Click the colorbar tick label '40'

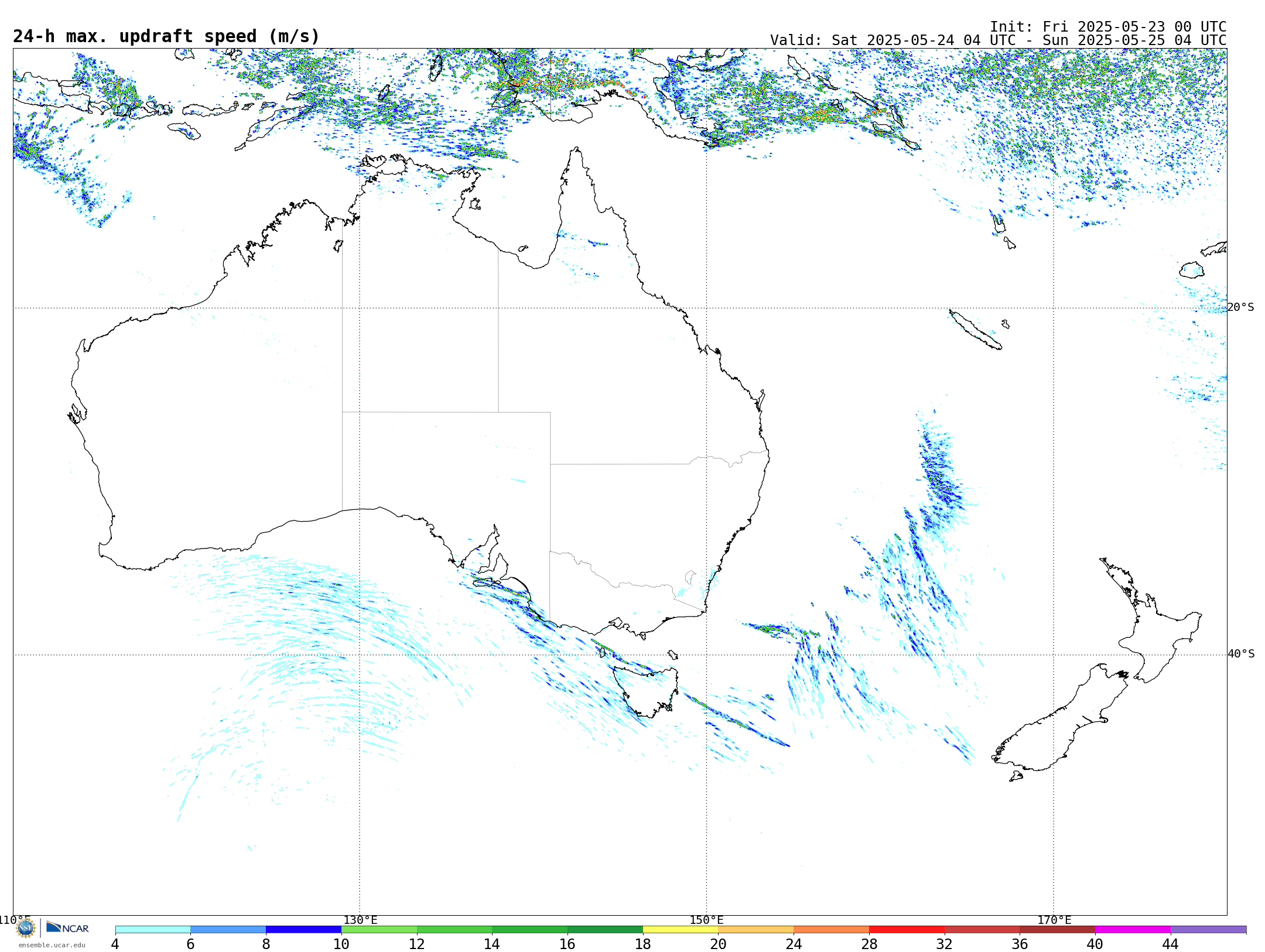tap(1095, 944)
